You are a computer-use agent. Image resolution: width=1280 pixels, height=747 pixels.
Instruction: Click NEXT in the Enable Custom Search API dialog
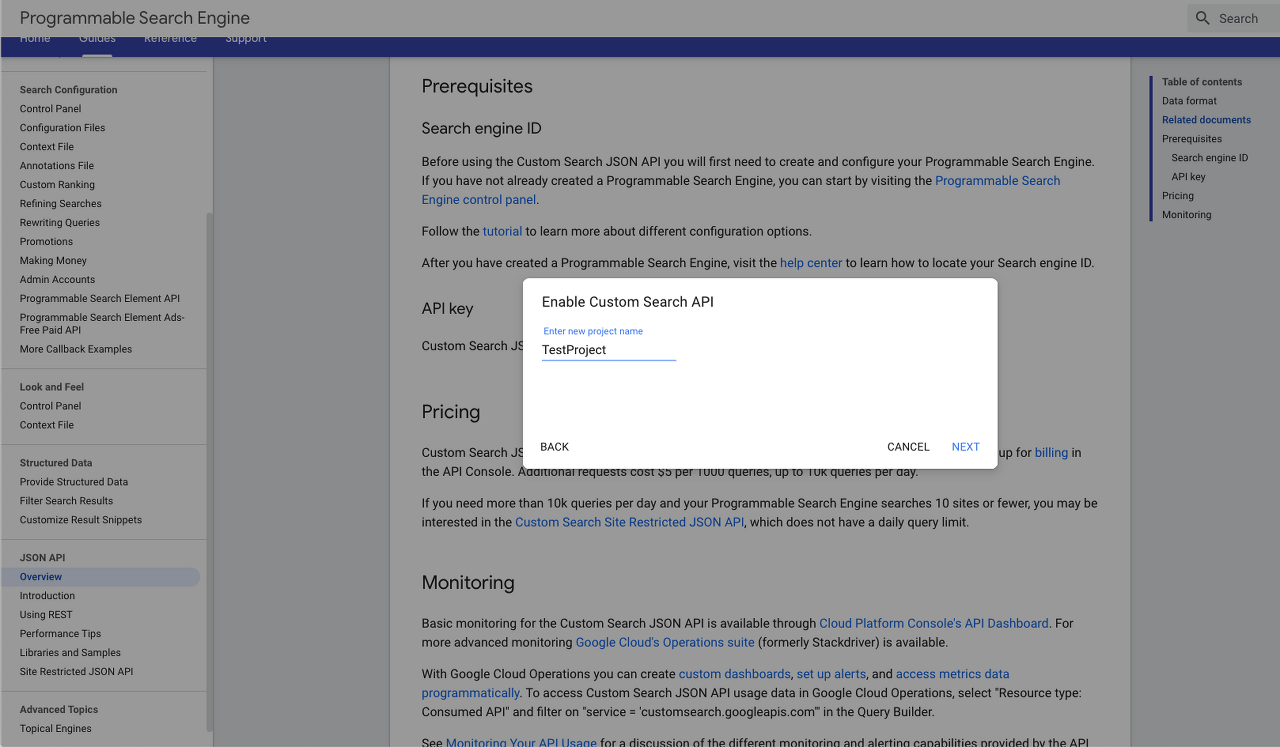pos(965,447)
